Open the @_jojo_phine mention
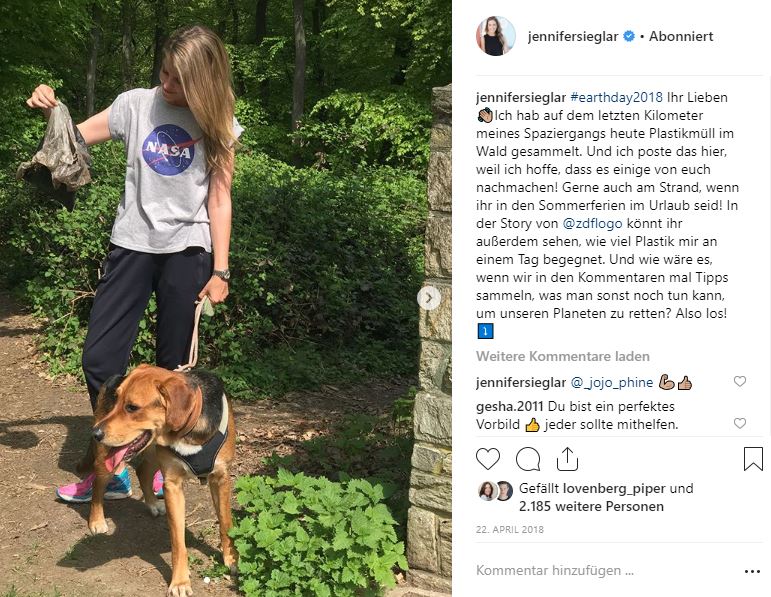This screenshot has height=597, width=771. point(612,382)
